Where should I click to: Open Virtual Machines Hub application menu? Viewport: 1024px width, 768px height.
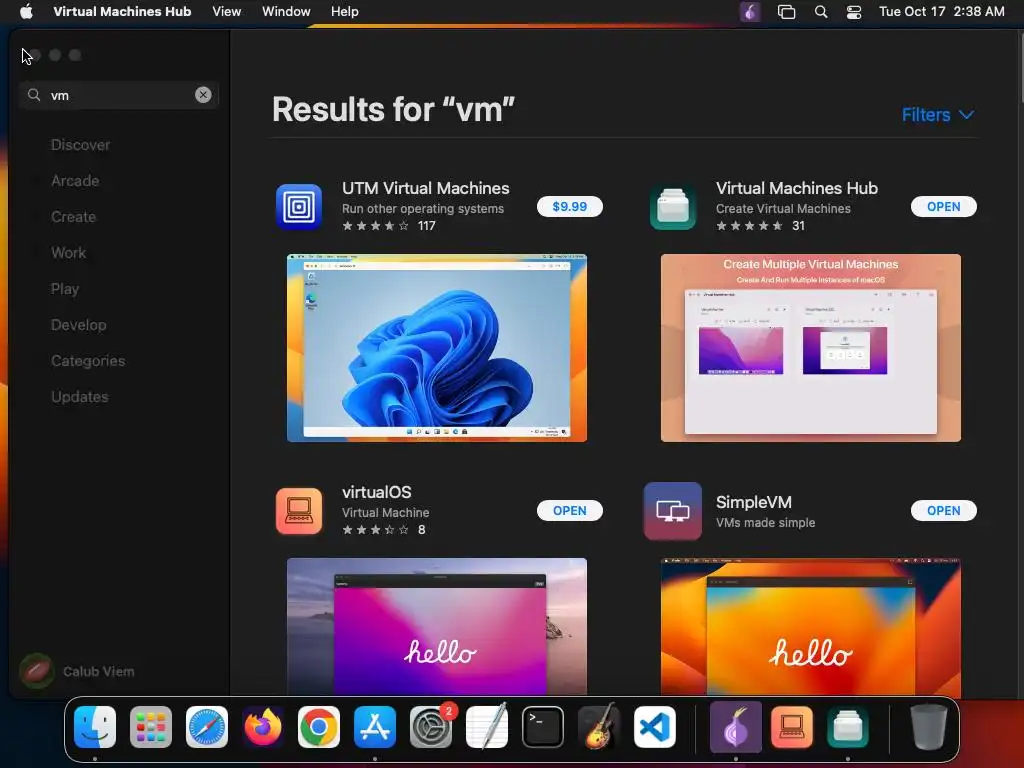(122, 11)
